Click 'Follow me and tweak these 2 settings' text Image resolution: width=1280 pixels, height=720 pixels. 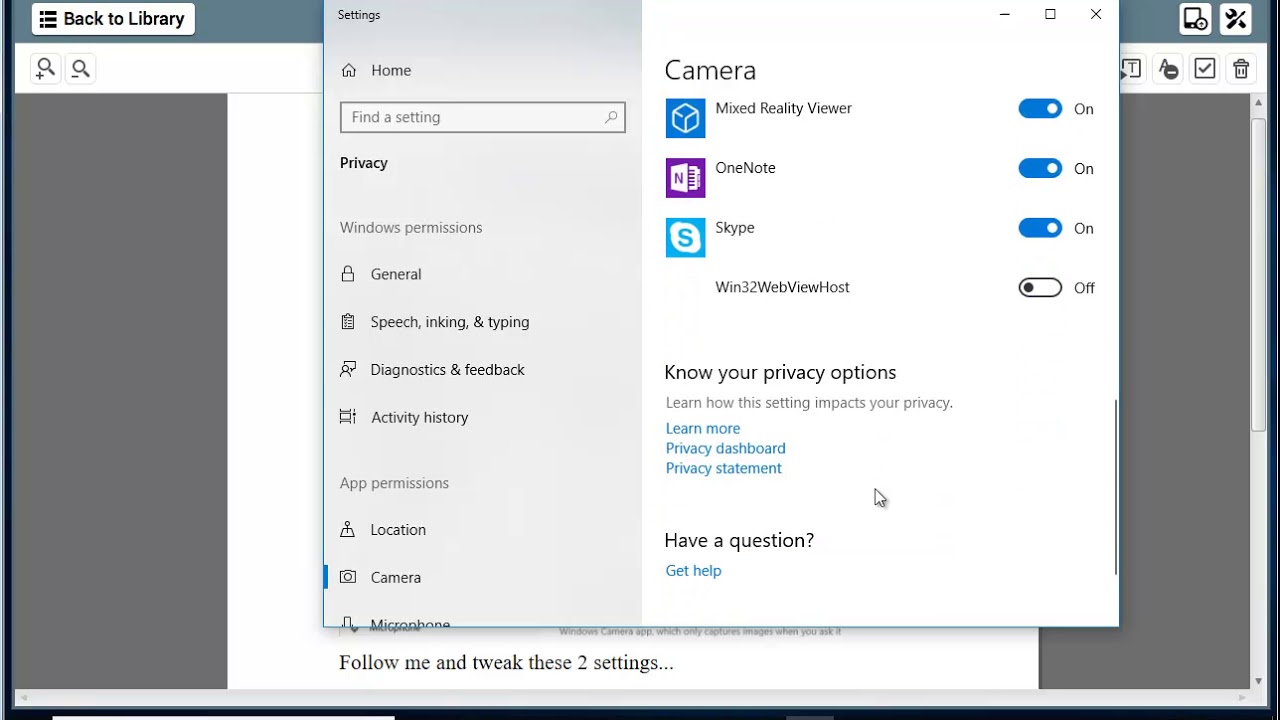pyautogui.click(x=506, y=662)
